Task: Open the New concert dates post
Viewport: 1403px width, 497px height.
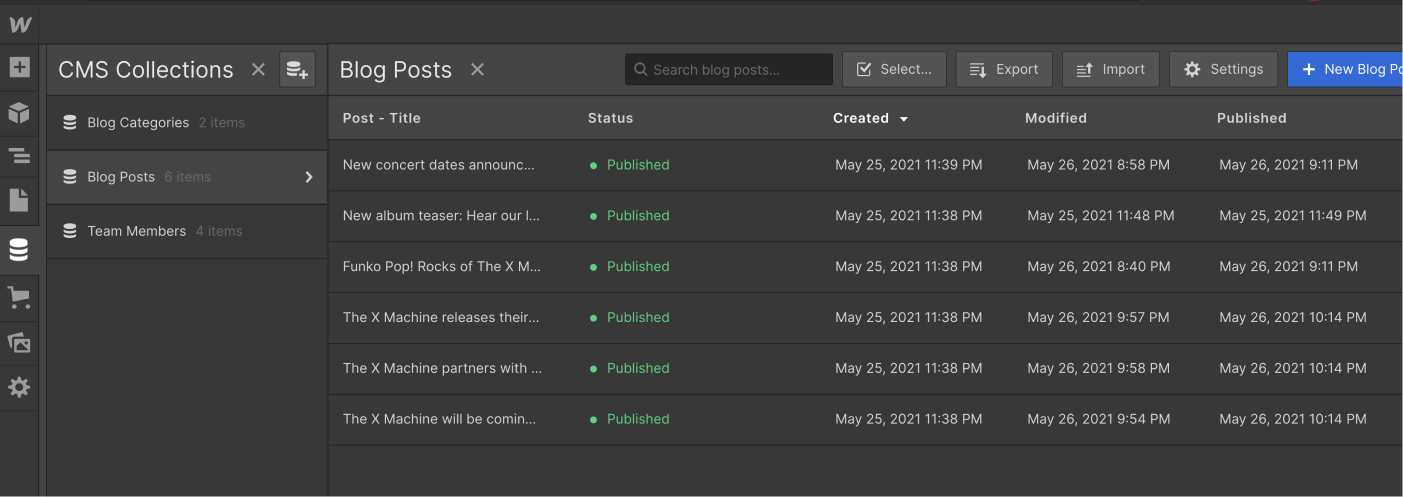Action: 438,165
